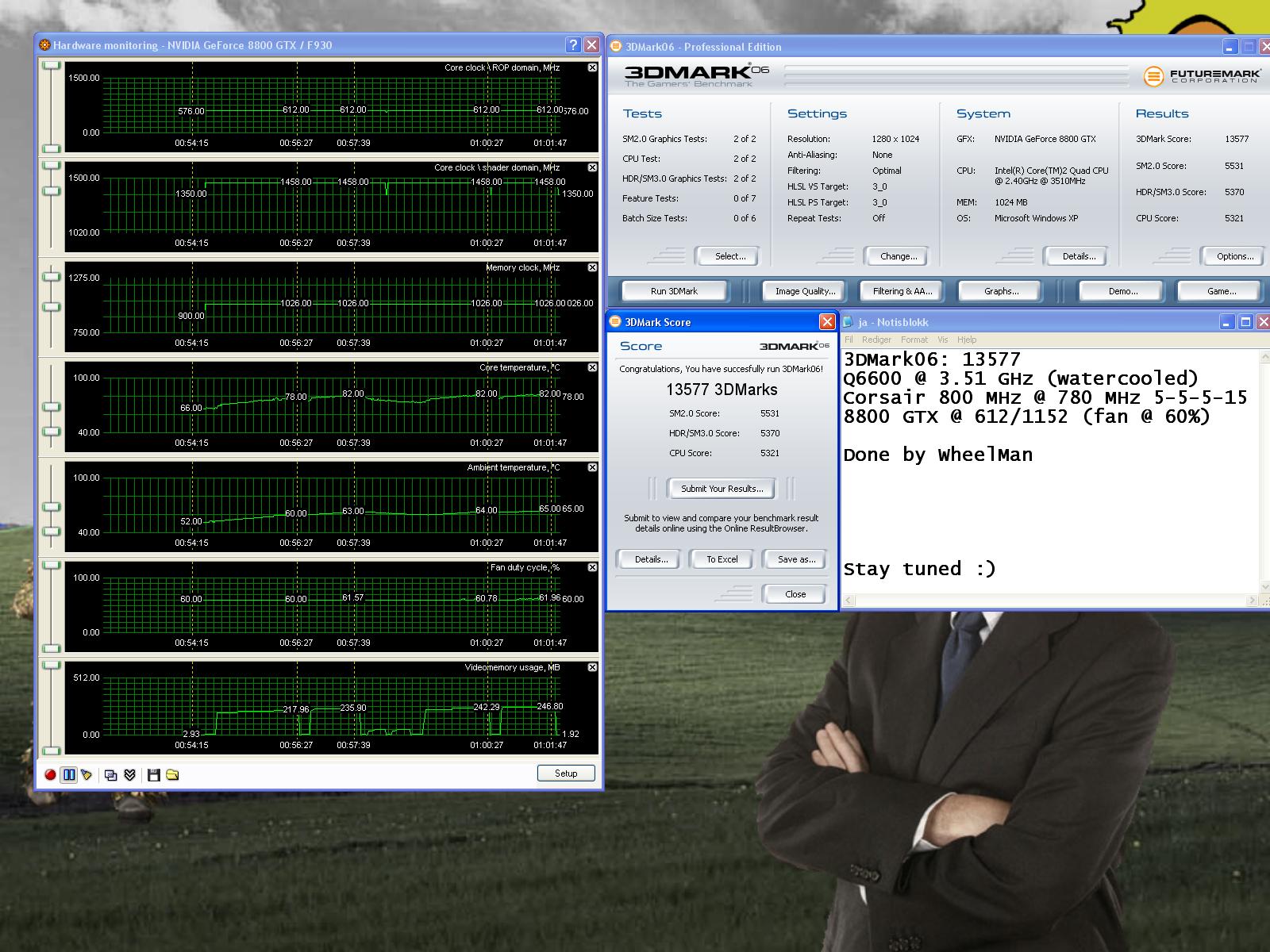Open the Rediger menu in Notisblokk
The image size is (1270, 952).
pyautogui.click(x=876, y=340)
